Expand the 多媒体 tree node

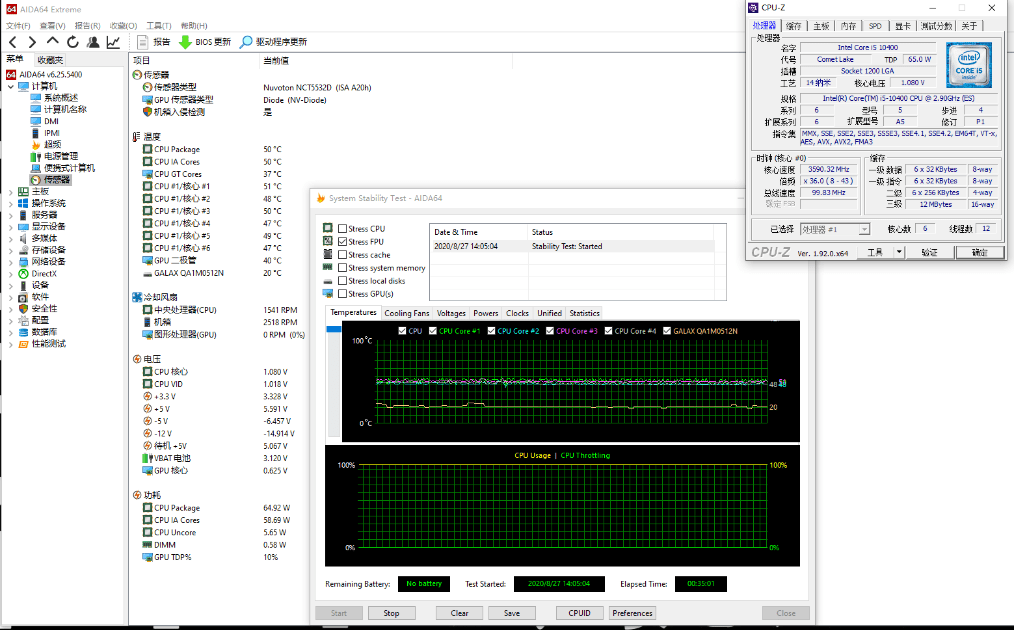tap(11, 238)
